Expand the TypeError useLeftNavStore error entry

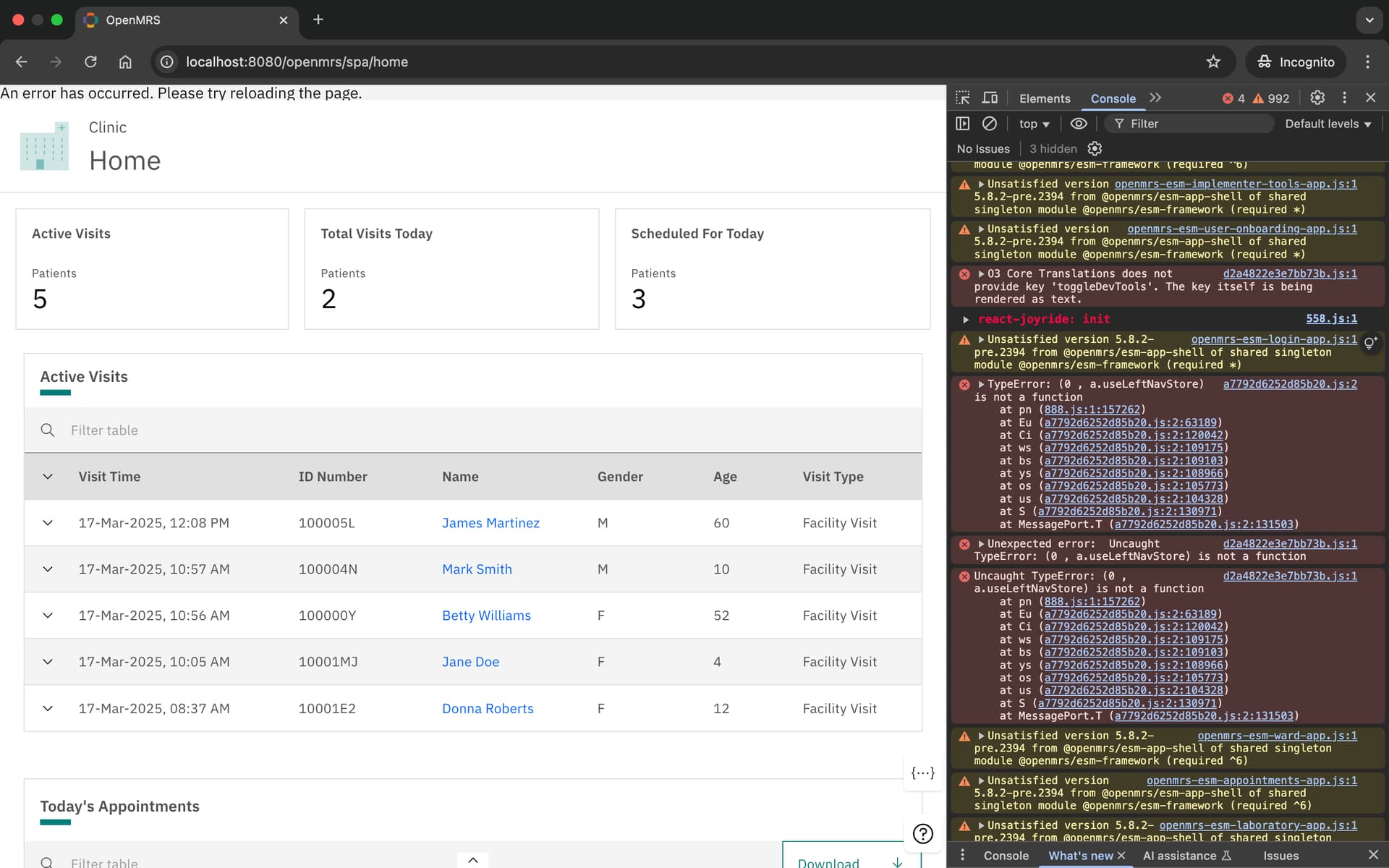982,384
